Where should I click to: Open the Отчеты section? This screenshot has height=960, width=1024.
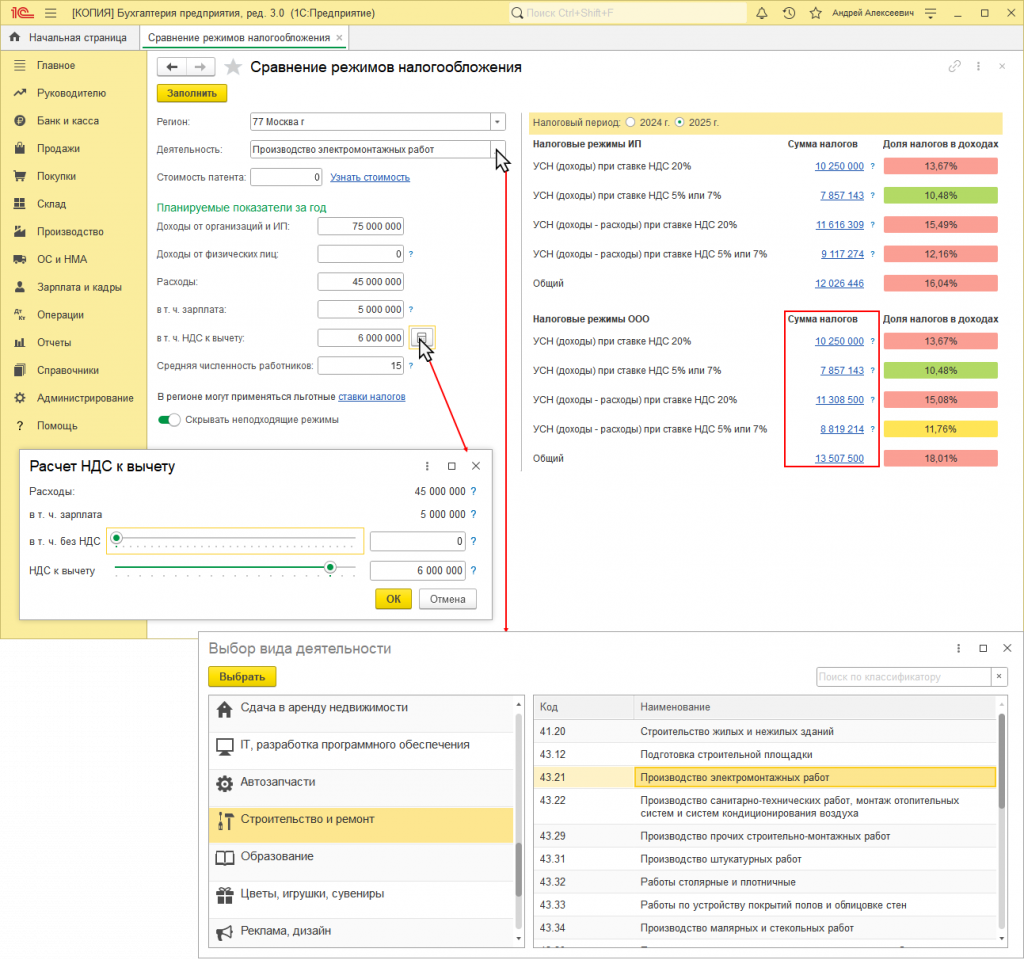point(54,342)
